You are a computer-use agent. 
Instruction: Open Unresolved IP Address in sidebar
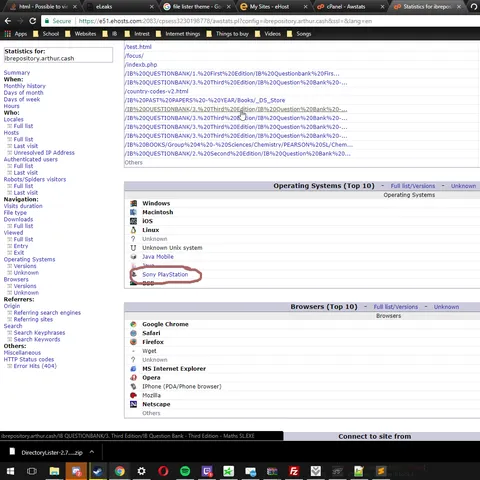tap(44, 153)
